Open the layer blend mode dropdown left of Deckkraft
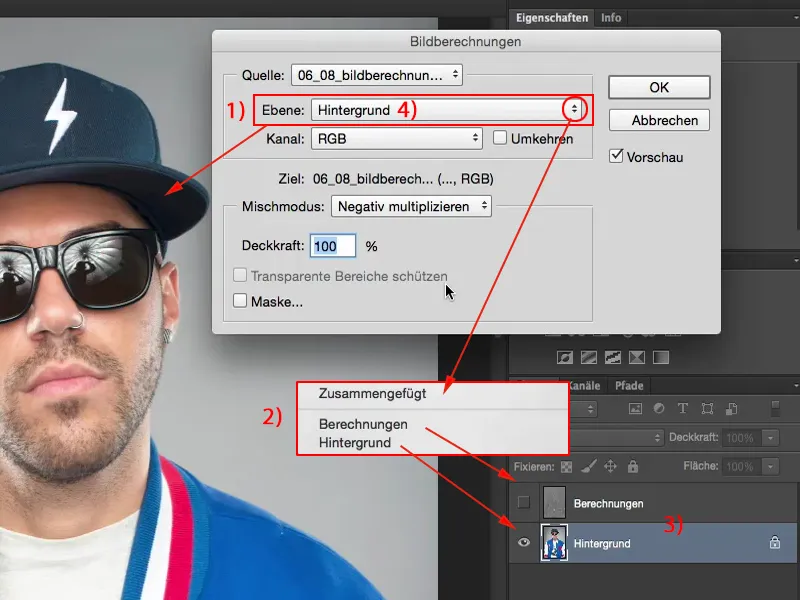Screen dimensions: 800x600 617,438
